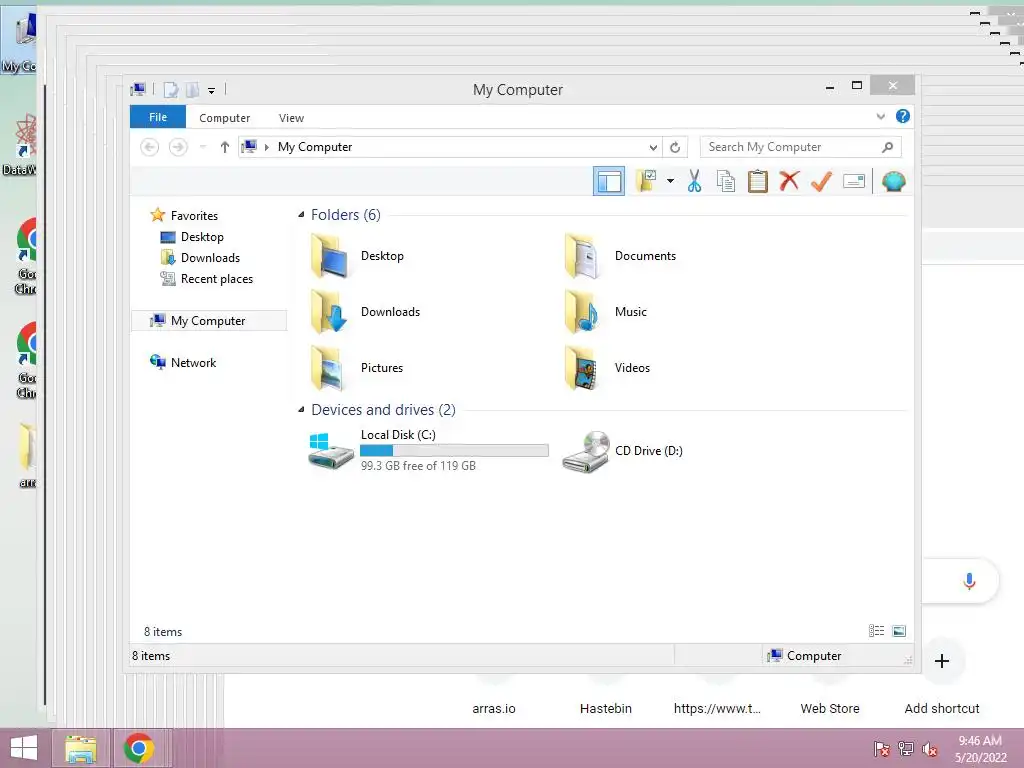The image size is (1024, 768).
Task: Open Google Chrome from the taskbar
Action: coord(138,748)
